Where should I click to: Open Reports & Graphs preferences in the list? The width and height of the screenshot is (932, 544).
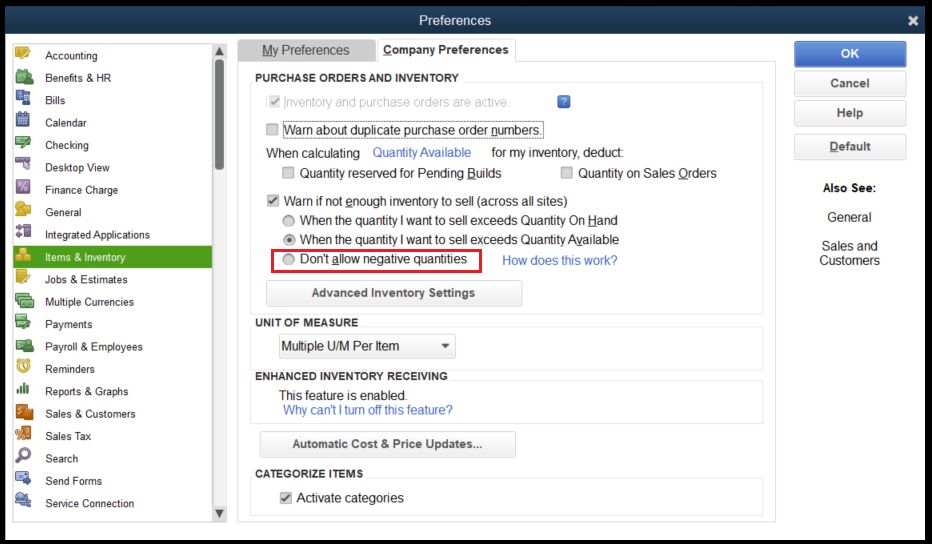[x=112, y=391]
